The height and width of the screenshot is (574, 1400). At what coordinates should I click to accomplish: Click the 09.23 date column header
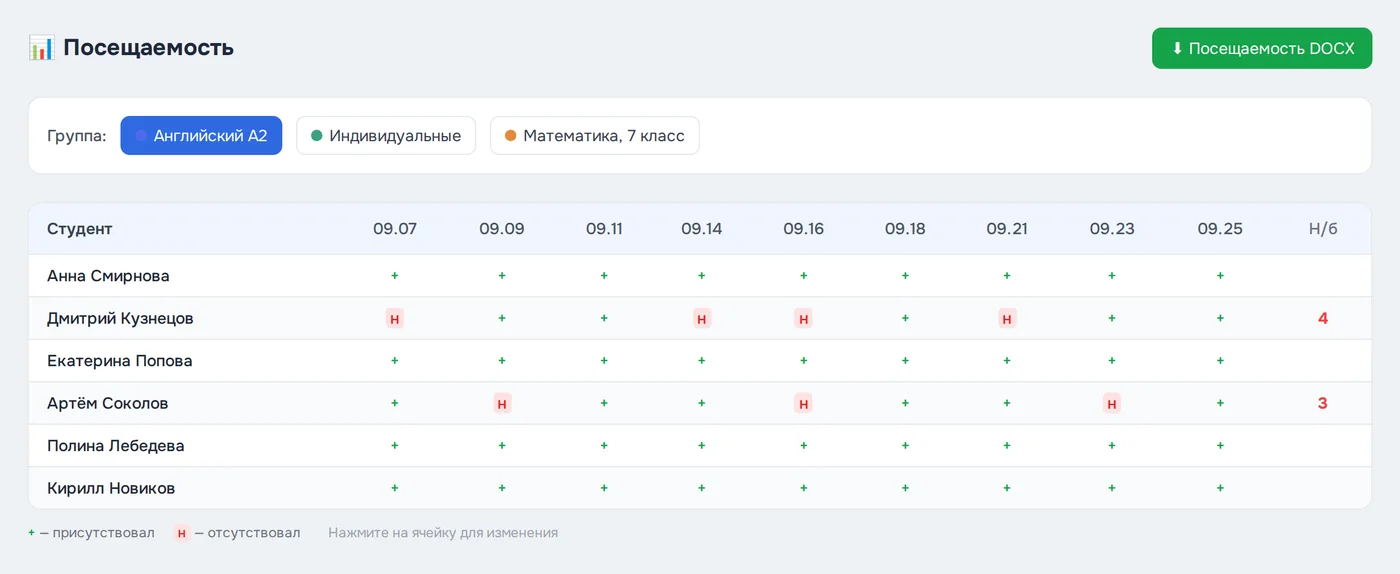click(1112, 229)
